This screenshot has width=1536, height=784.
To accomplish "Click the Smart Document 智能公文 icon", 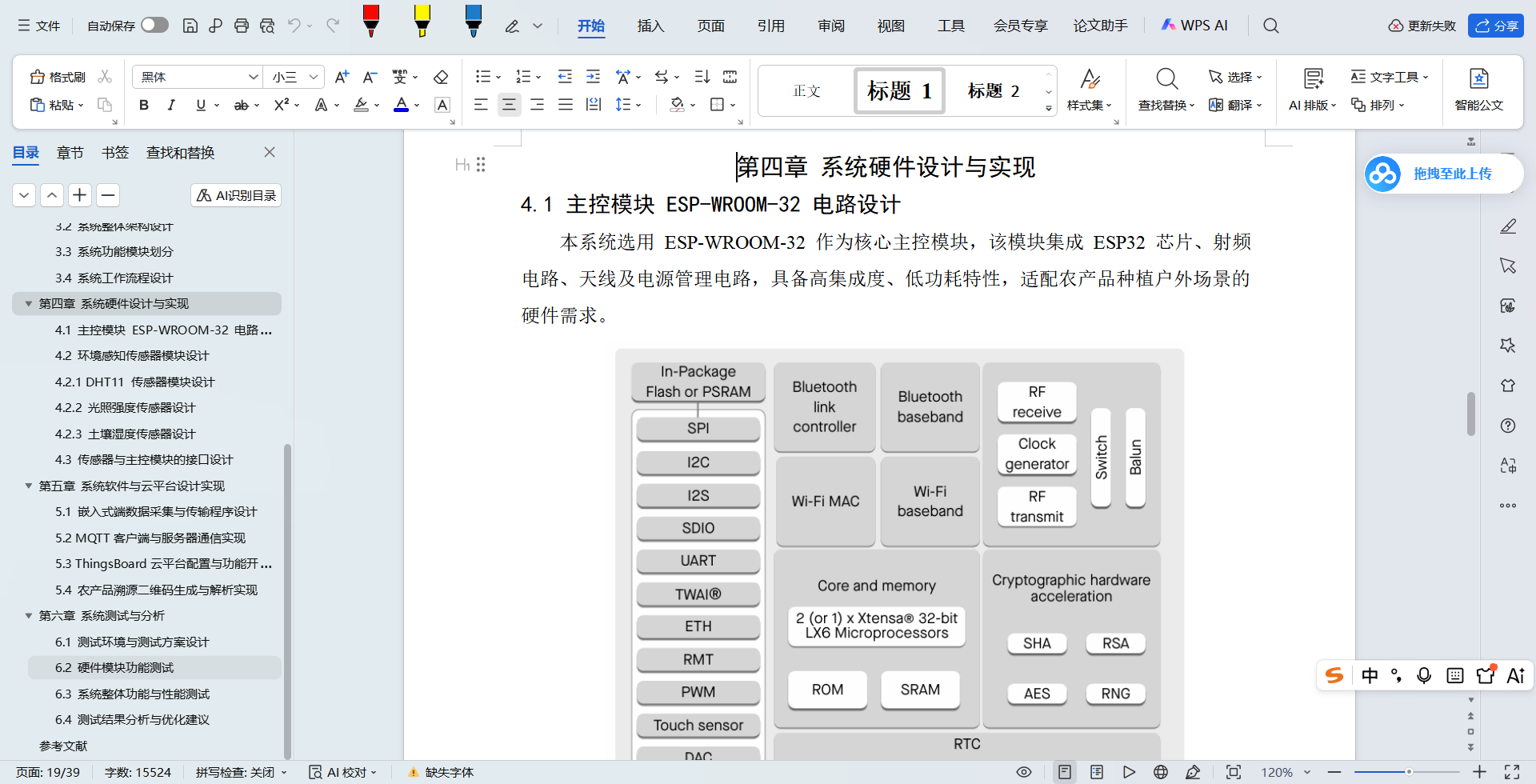I will [x=1478, y=89].
